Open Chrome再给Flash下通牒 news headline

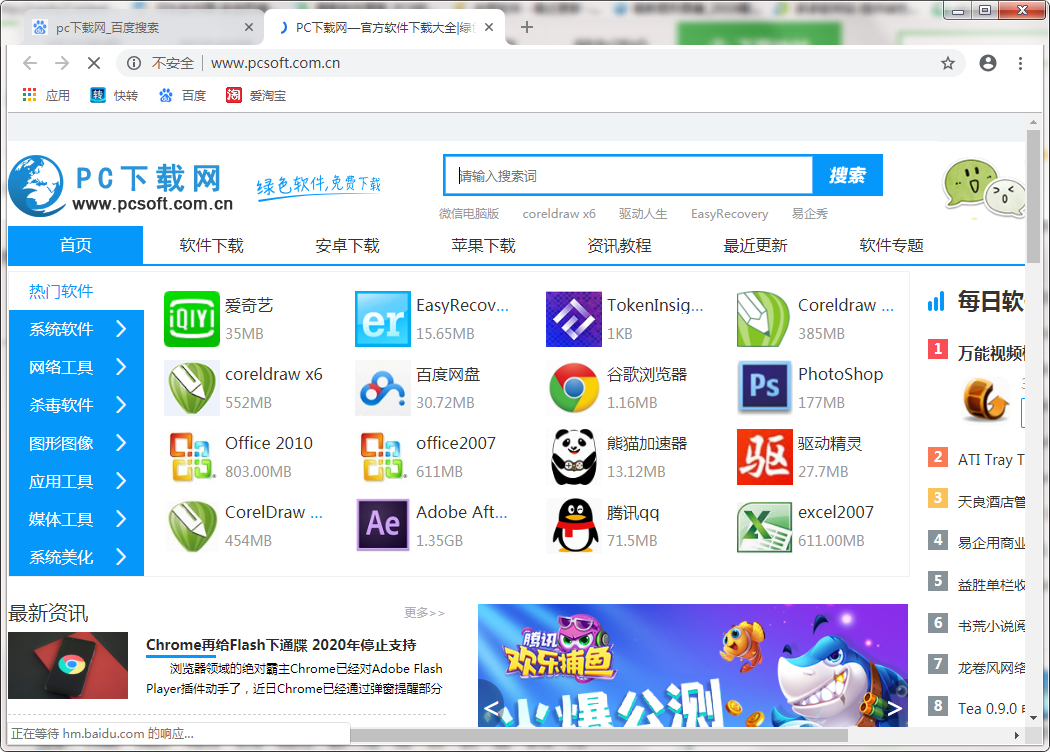tap(281, 645)
